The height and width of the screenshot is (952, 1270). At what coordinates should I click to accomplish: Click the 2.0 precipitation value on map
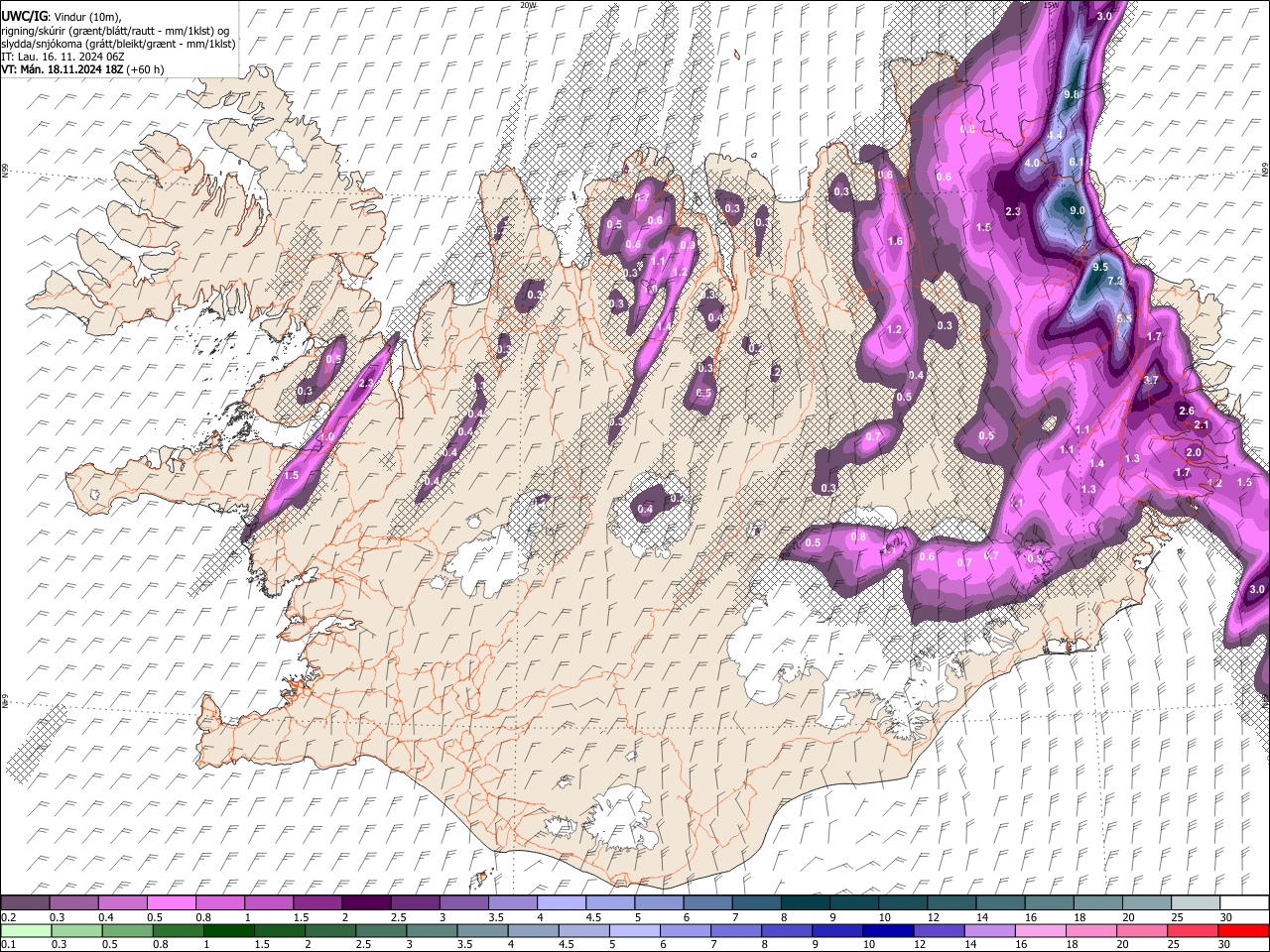1194,452
